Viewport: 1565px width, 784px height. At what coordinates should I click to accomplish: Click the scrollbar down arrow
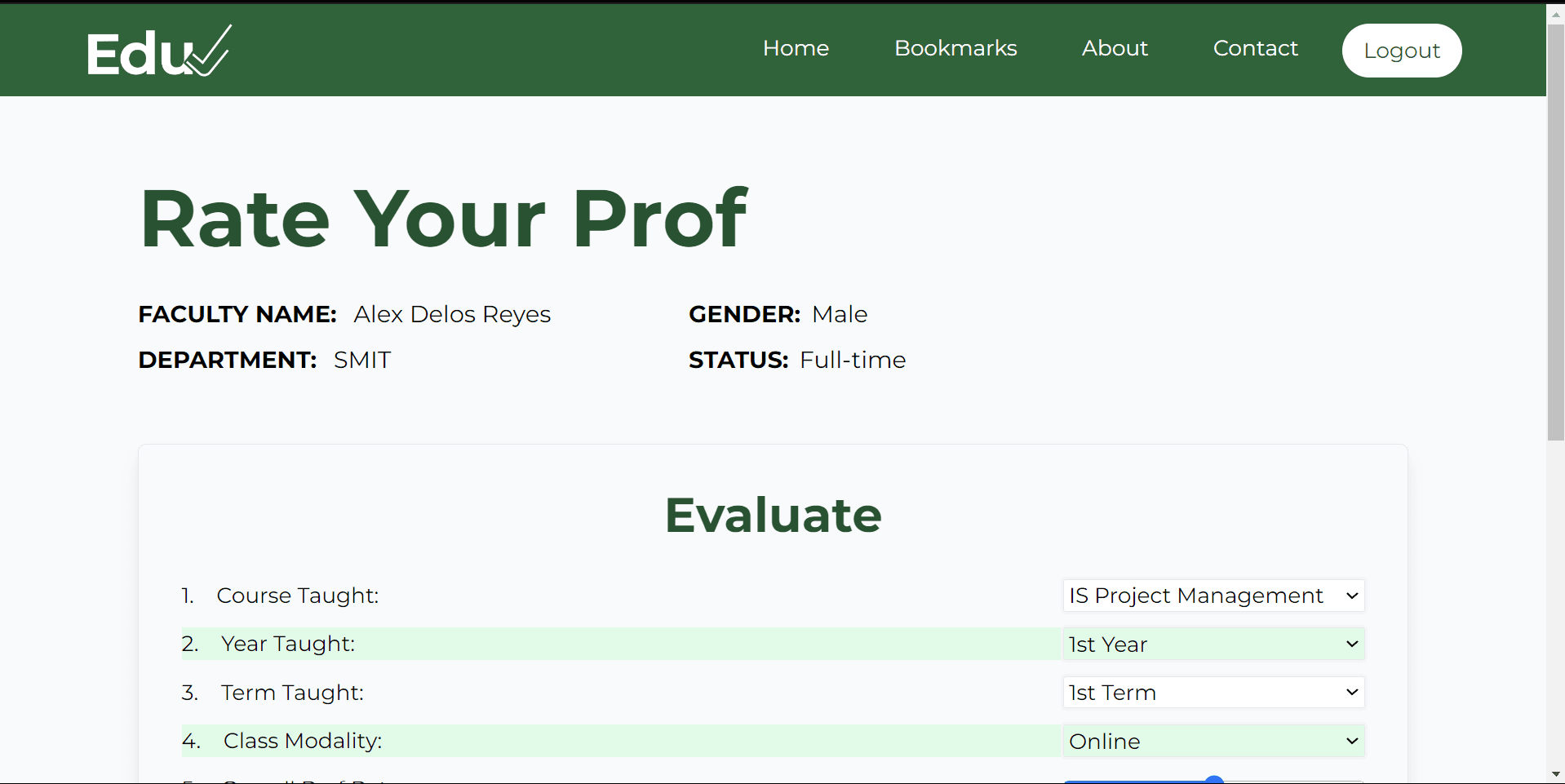pyautogui.click(x=1554, y=774)
